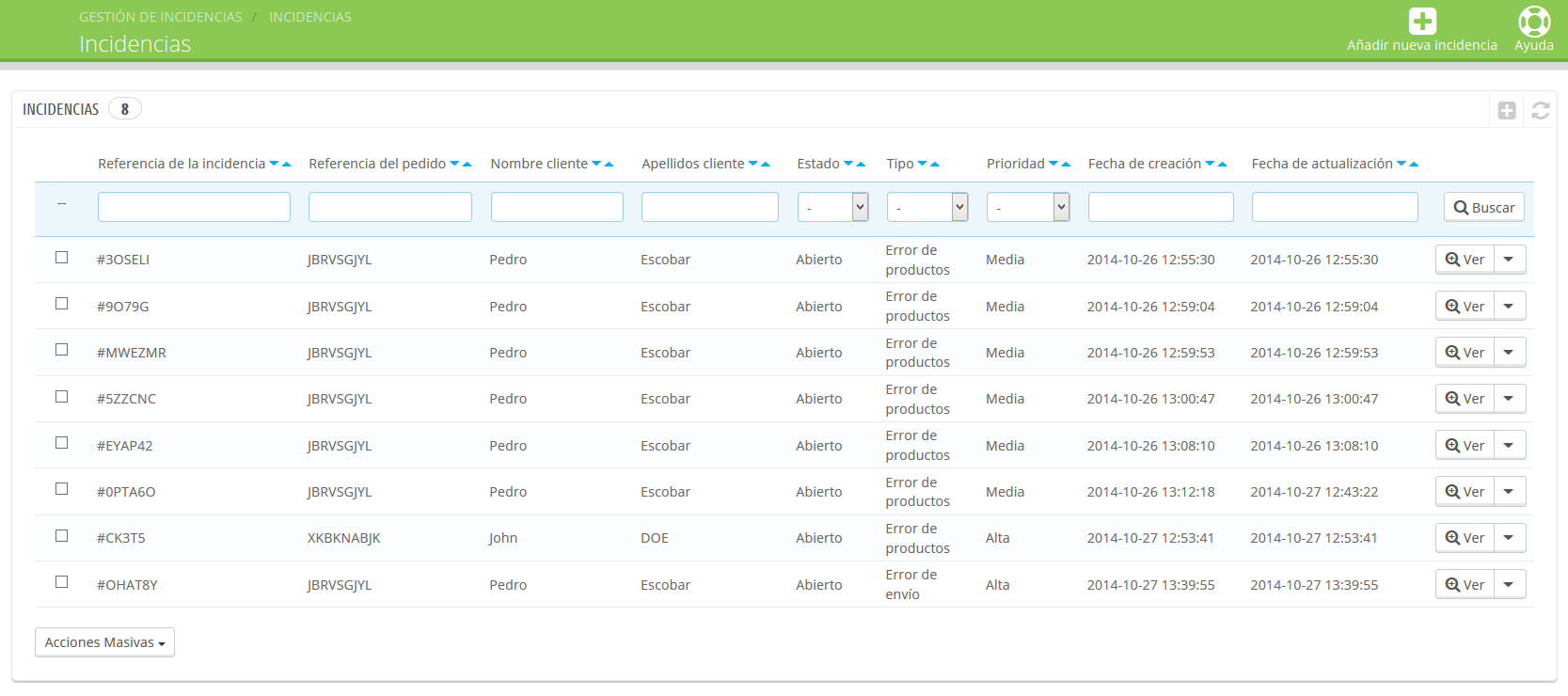1568x696 pixels.
Task: Open the Estado filter dropdown
Action: [832, 207]
